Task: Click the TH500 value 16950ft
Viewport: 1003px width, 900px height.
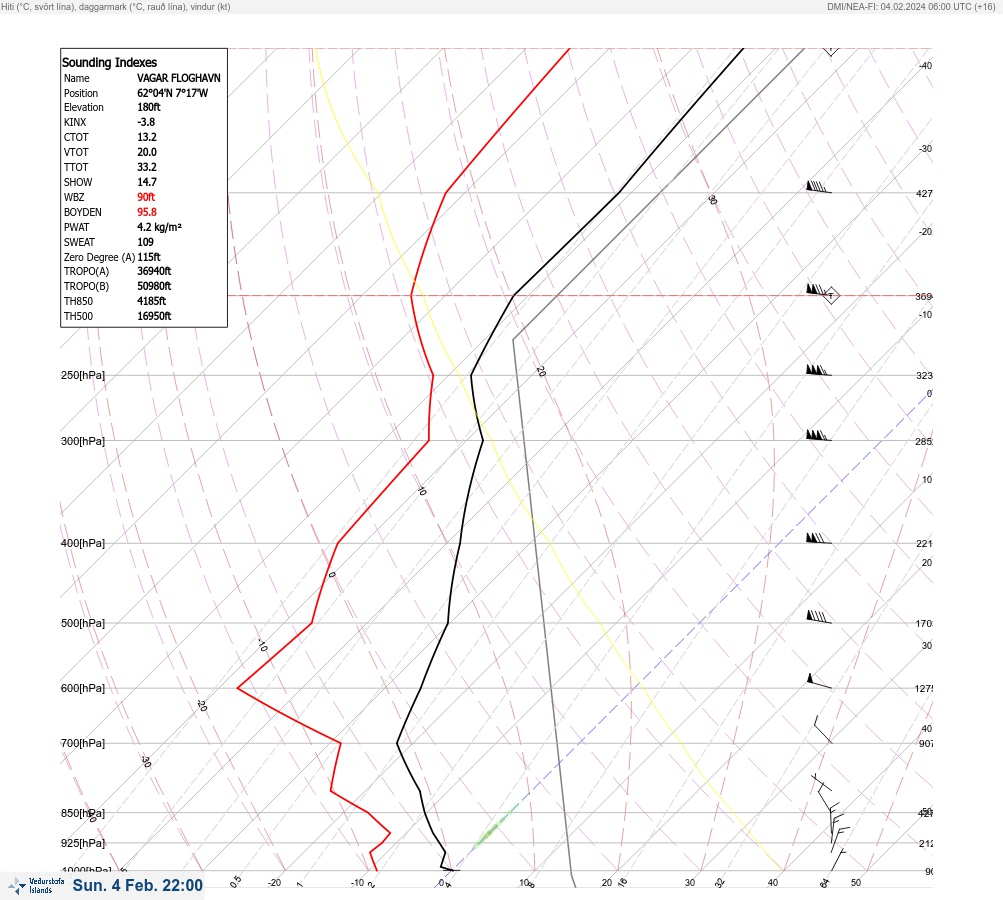Action: [x=154, y=316]
